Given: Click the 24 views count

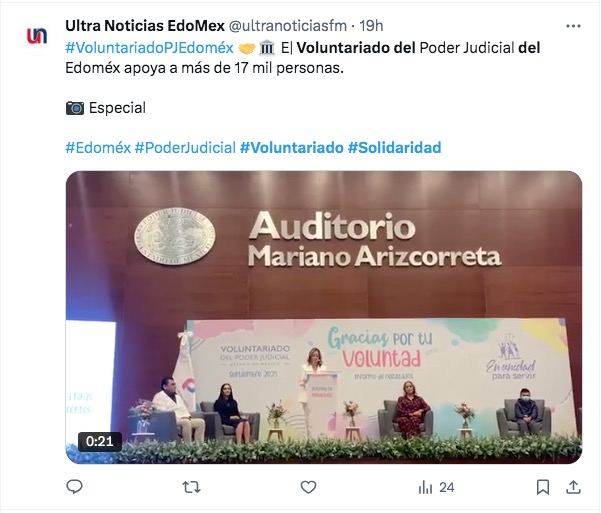Looking at the screenshot, I should [x=447, y=488].
